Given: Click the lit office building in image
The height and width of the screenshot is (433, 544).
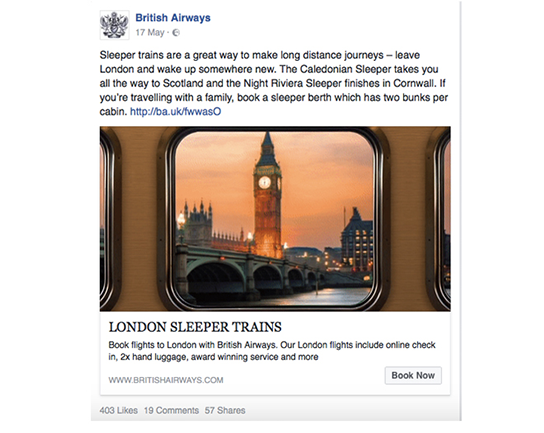Looking at the screenshot, I should pos(357,241).
